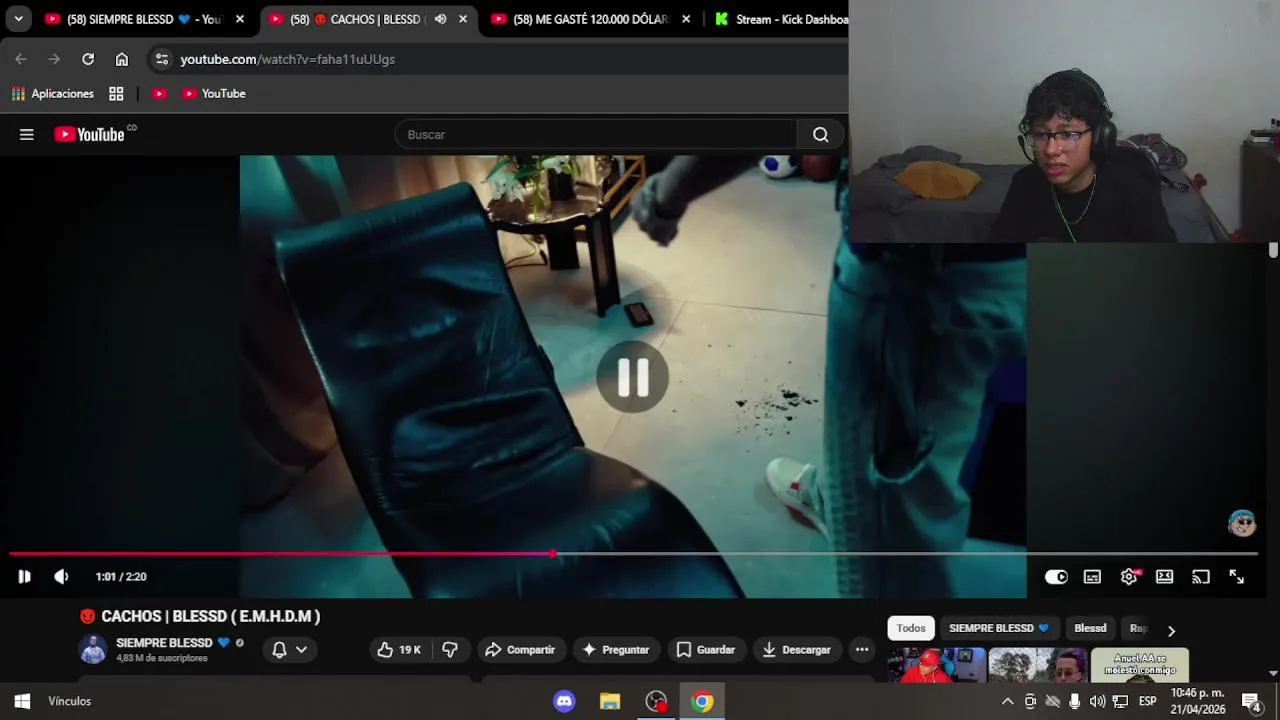Open File Explorer from the taskbar
Screen dimensions: 1280x720
tap(610, 701)
